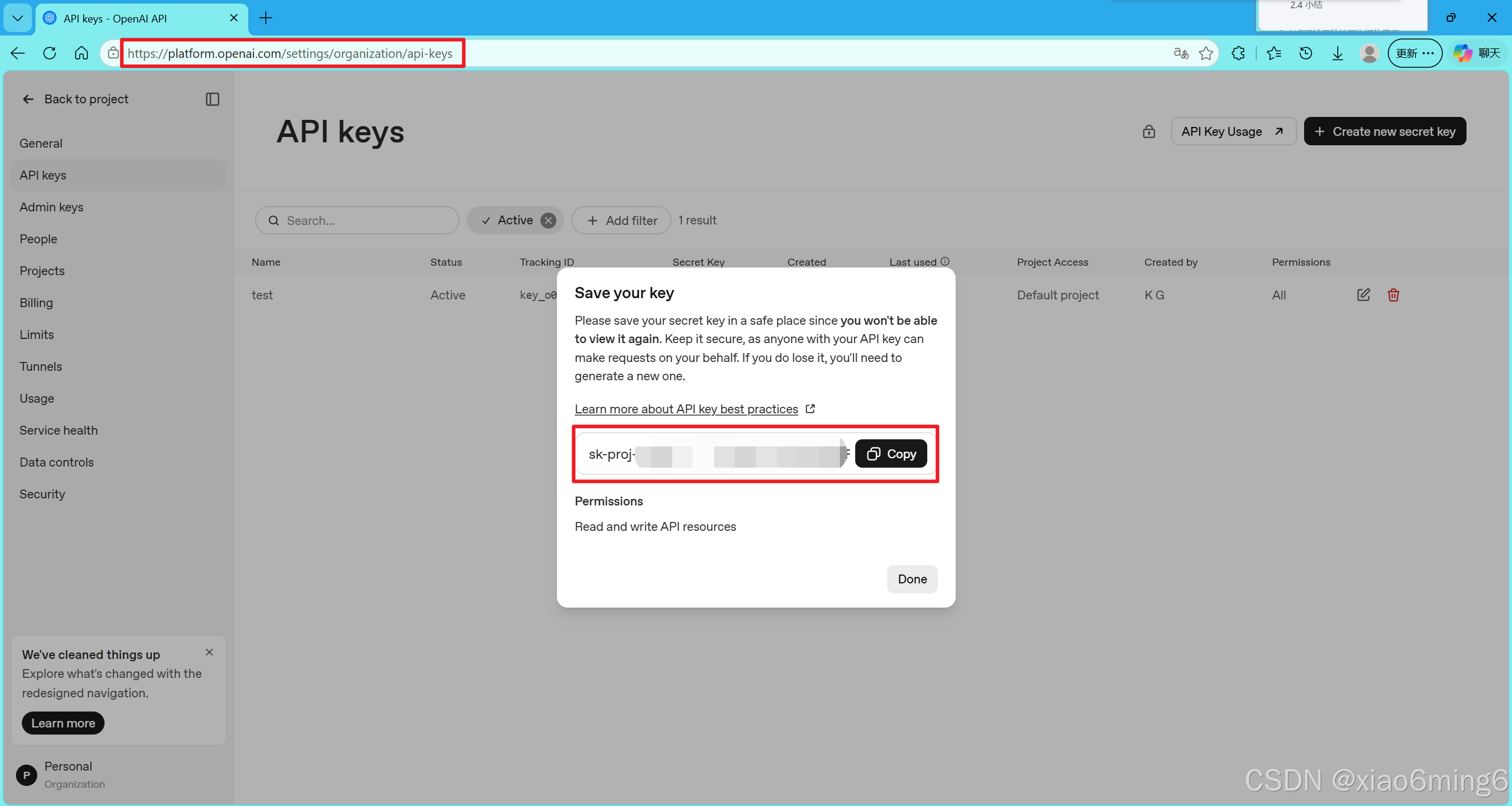The width and height of the screenshot is (1512, 806).
Task: Click the Project Access column header
Action: [1052, 262]
